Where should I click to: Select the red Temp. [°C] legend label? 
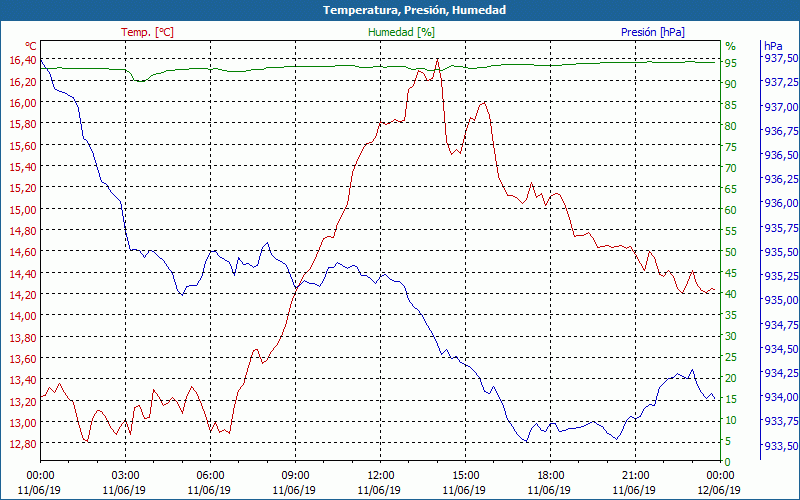pos(147,32)
